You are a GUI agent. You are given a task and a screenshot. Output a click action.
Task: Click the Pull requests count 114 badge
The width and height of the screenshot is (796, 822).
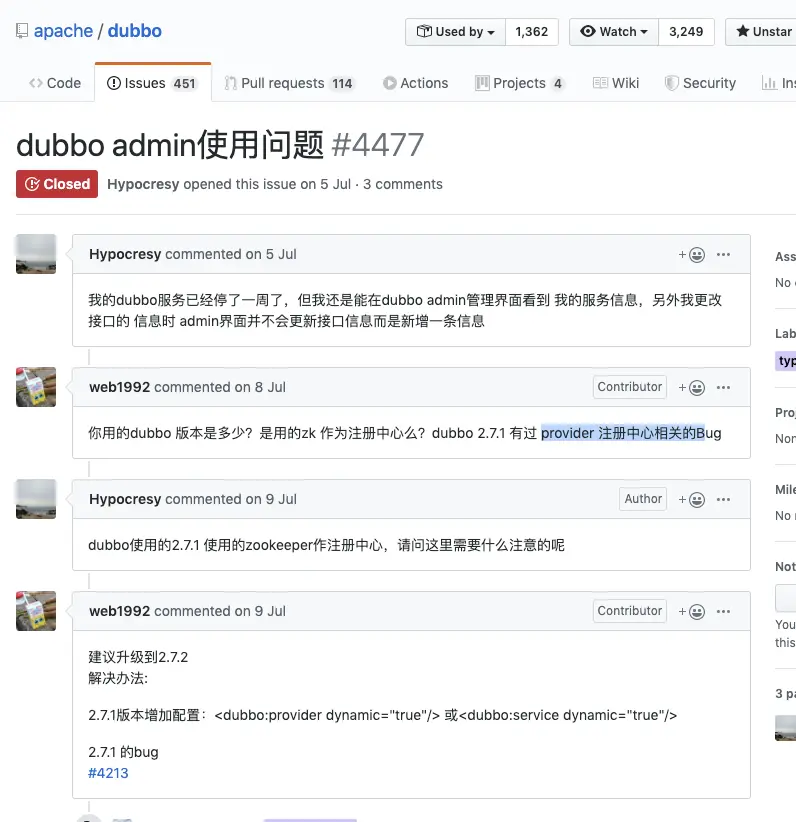pos(342,83)
